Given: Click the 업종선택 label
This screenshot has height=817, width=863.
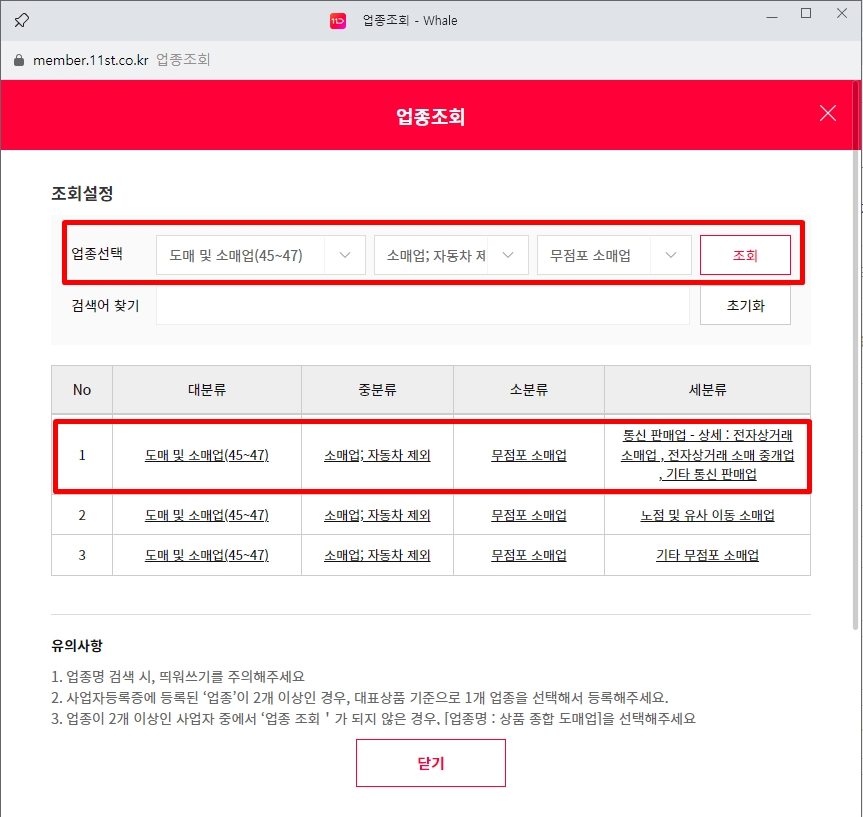Looking at the screenshot, I should (97, 254).
